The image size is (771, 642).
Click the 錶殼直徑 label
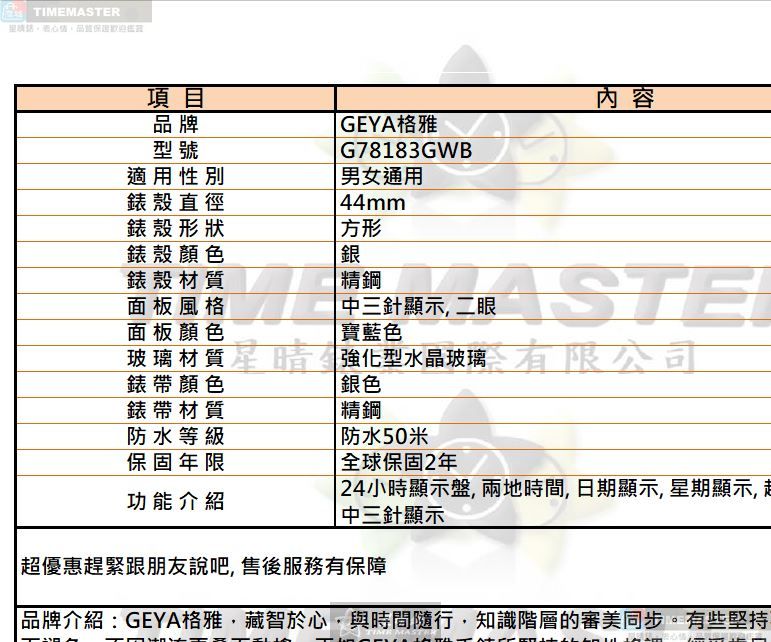coord(176,203)
